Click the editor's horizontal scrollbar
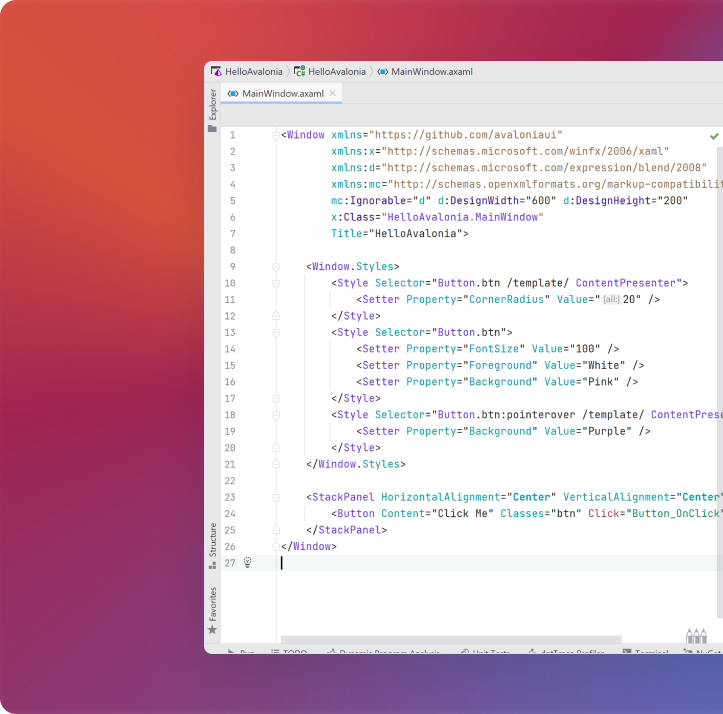The width and height of the screenshot is (723, 714). 451,639
